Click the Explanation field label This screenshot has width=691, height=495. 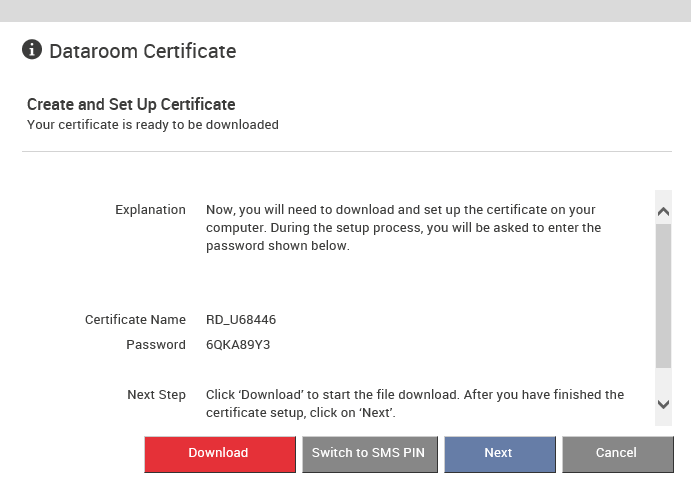pos(150,210)
